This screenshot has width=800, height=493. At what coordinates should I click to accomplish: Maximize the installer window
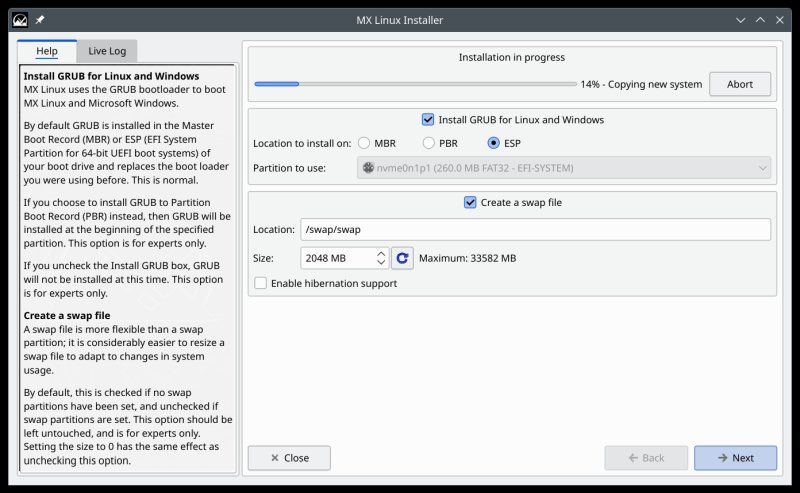tap(760, 20)
